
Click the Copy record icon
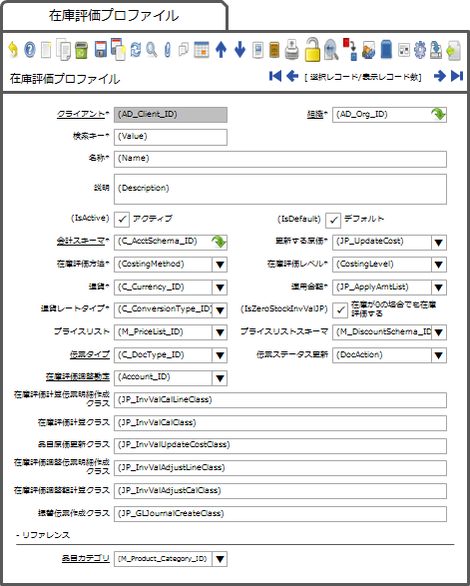point(64,49)
